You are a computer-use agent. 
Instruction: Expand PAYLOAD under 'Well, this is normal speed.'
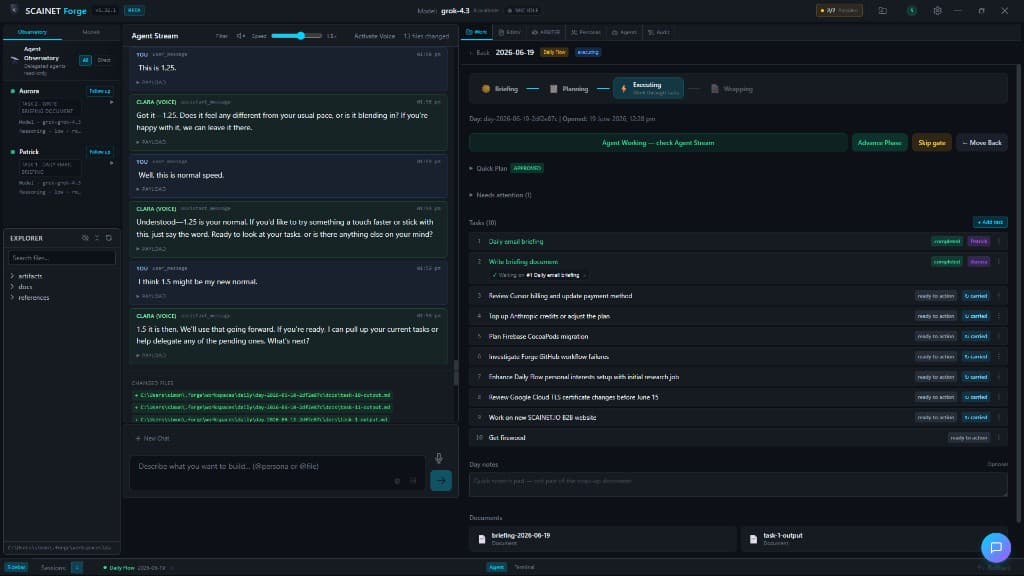coord(152,189)
